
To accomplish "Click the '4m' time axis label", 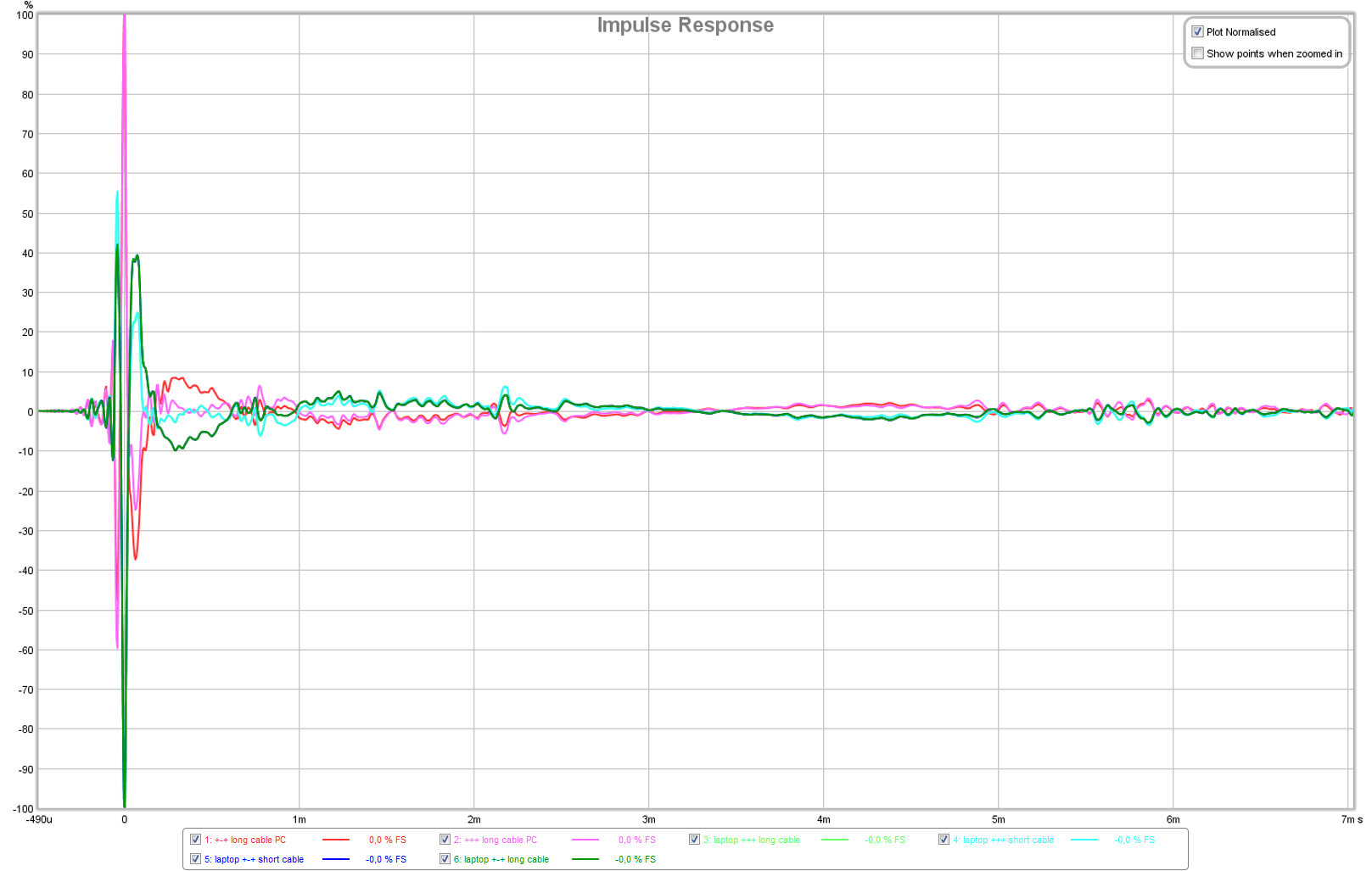I will (824, 819).
